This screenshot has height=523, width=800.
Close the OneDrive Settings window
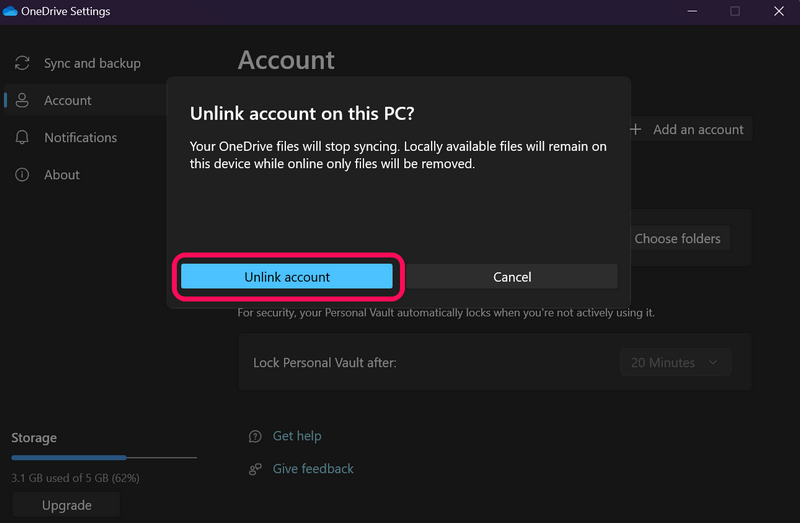point(778,11)
